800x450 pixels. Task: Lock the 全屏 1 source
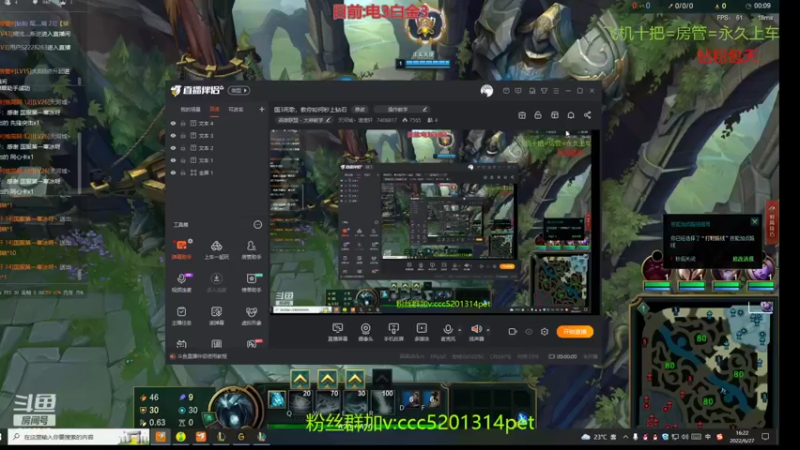[x=183, y=173]
